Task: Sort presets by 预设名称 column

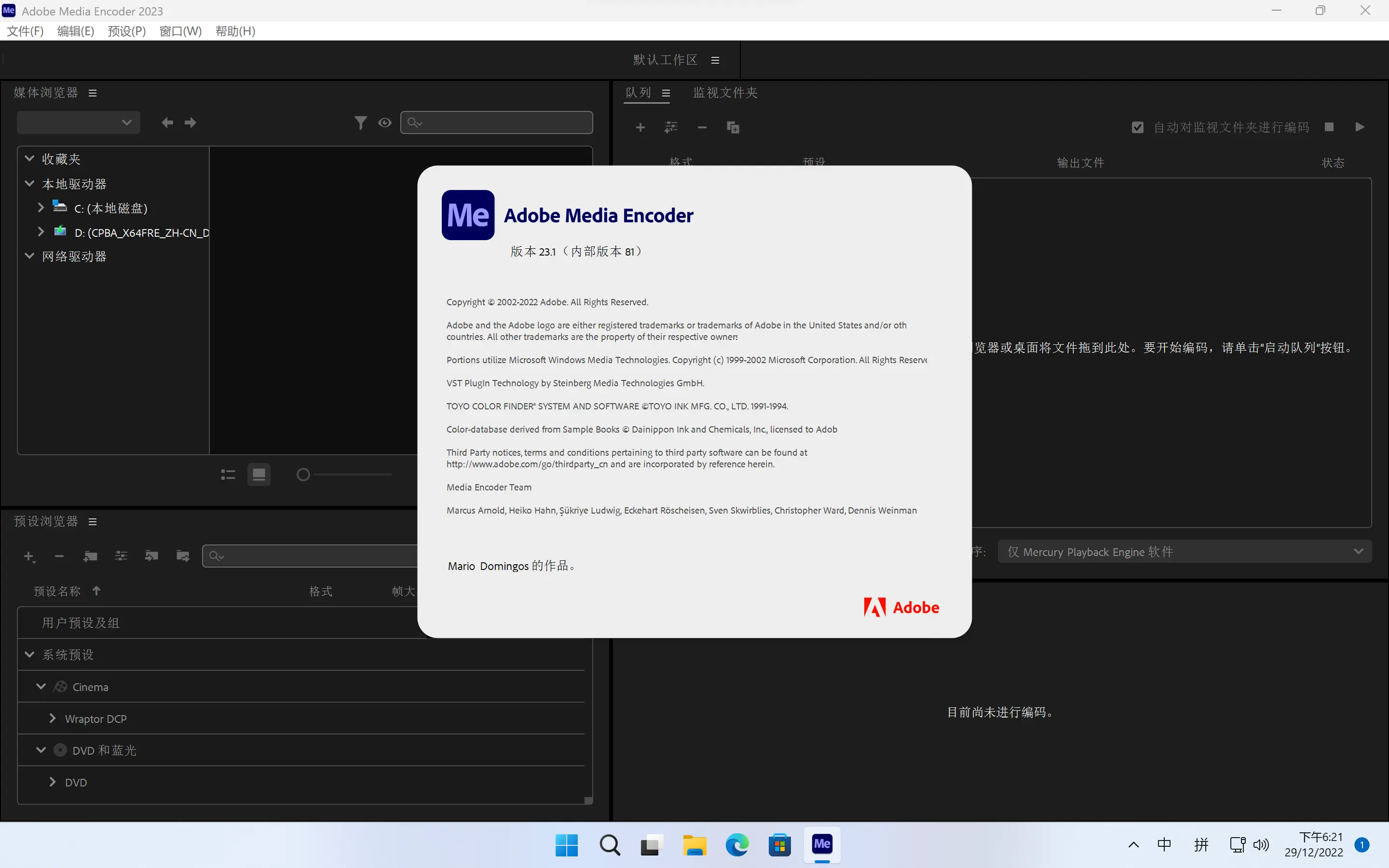Action: tap(57, 591)
